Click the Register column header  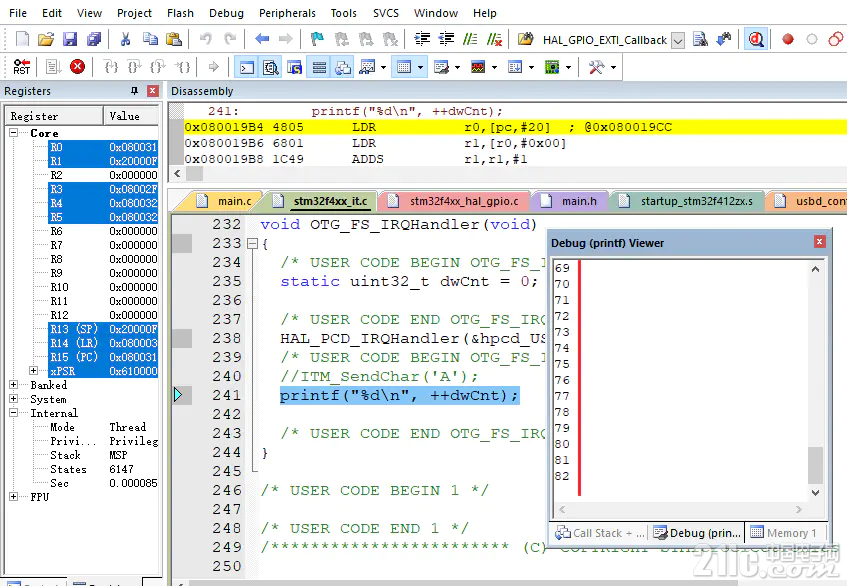point(54,116)
